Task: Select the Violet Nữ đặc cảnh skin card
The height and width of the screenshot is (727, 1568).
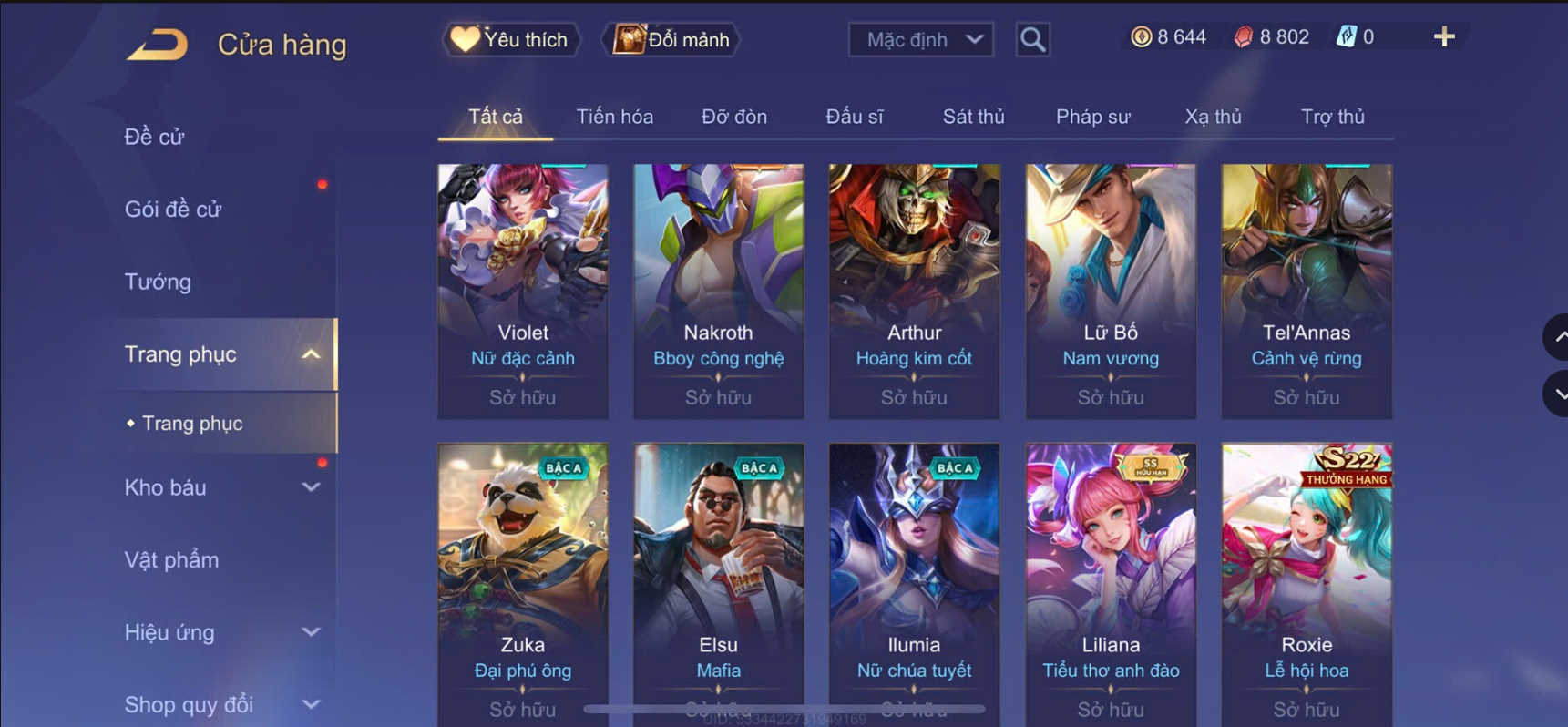Action: tap(523, 292)
